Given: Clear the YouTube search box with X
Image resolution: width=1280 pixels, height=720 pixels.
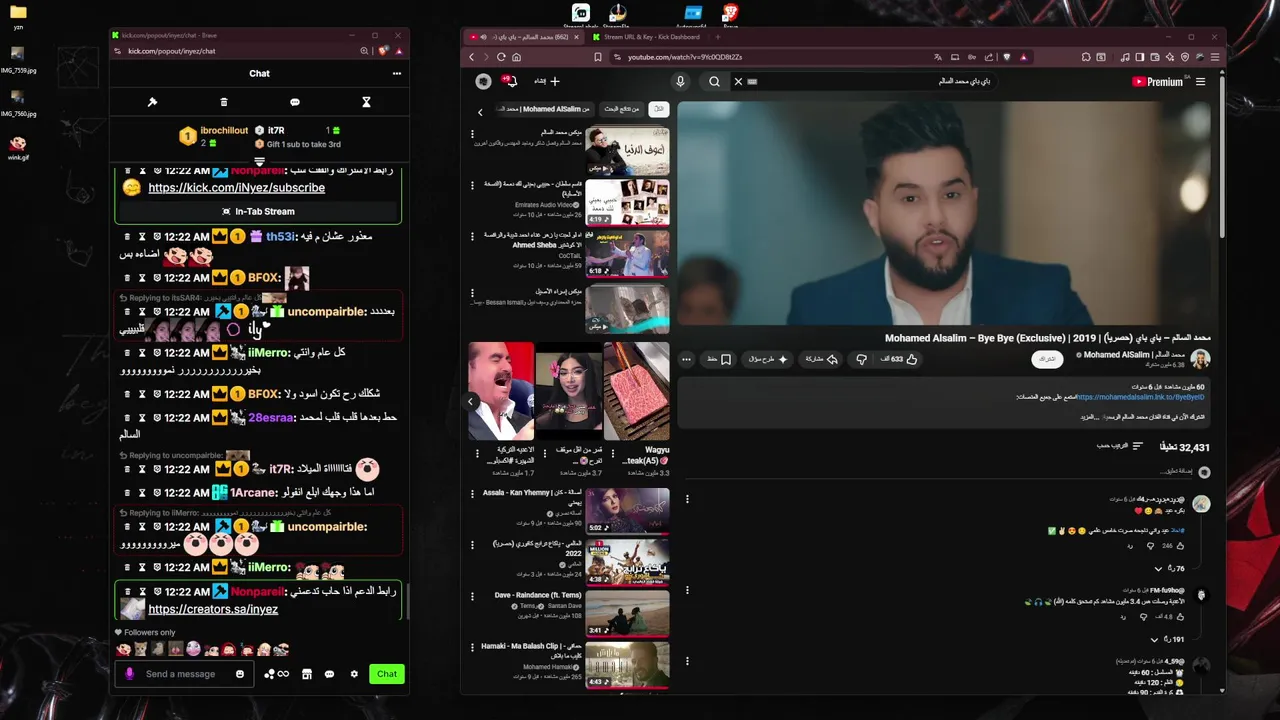Looking at the screenshot, I should (738, 82).
